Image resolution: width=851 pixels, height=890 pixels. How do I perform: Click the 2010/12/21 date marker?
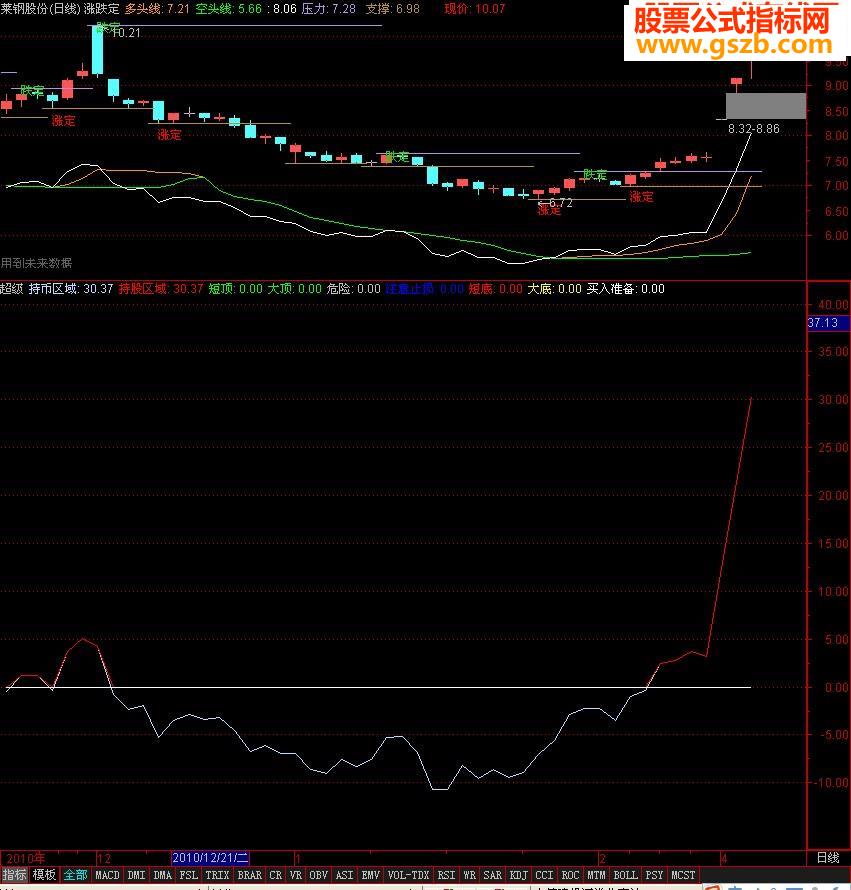point(210,858)
